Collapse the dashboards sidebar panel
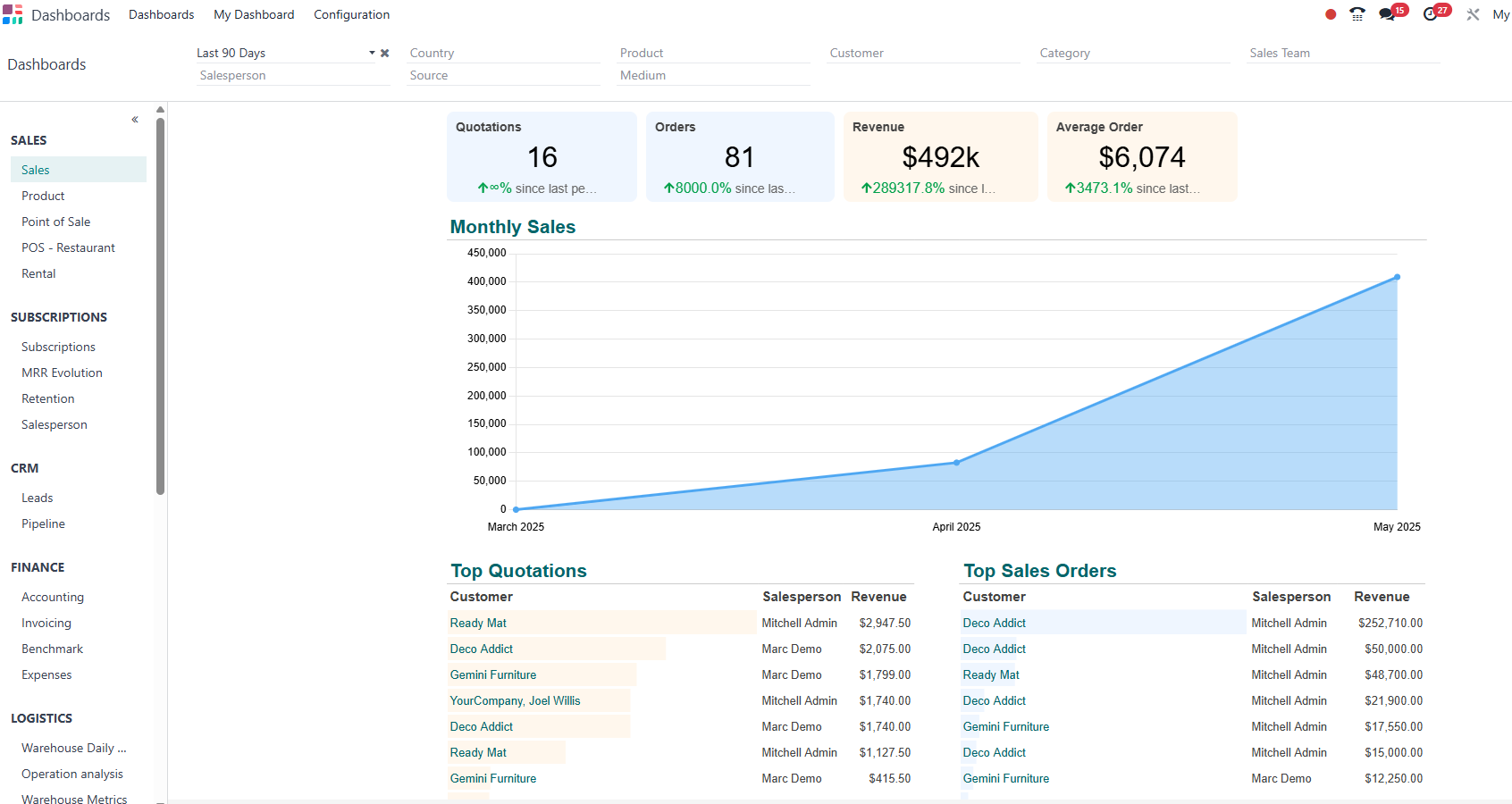Viewport: 1512px width, 804px height. pos(135,120)
